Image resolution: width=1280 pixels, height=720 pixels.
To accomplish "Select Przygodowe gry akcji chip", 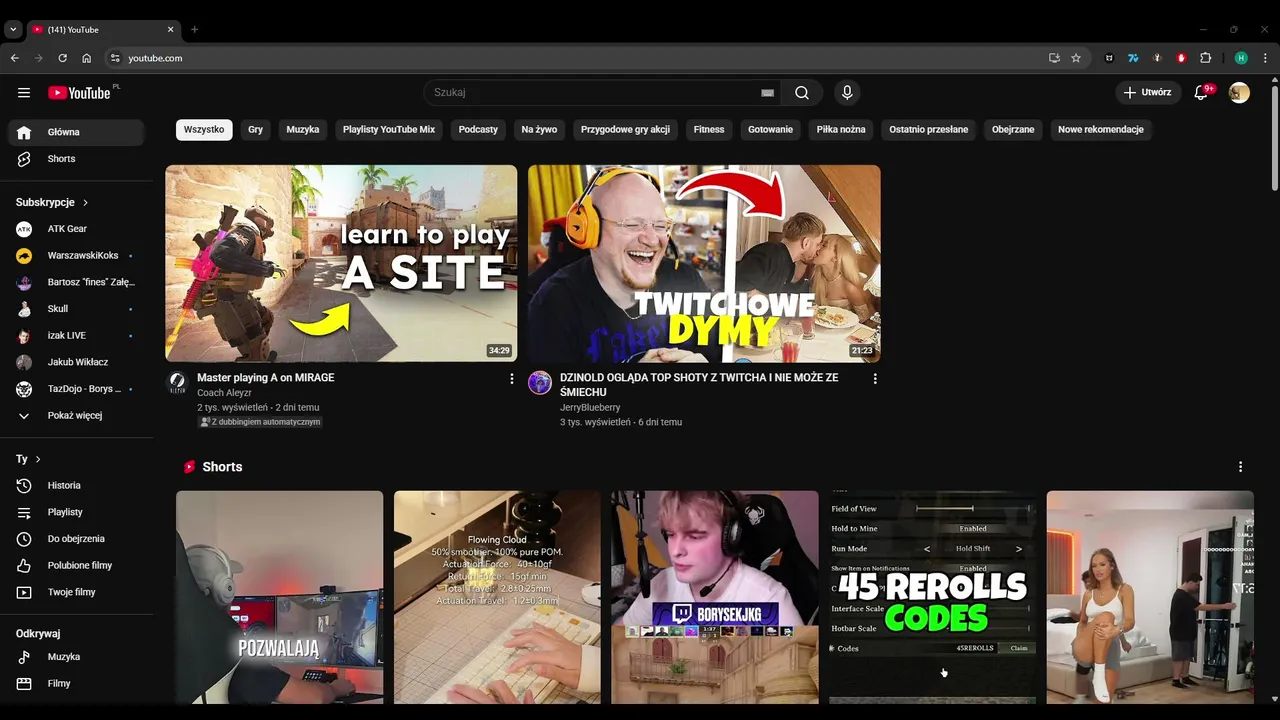I will click(625, 130).
